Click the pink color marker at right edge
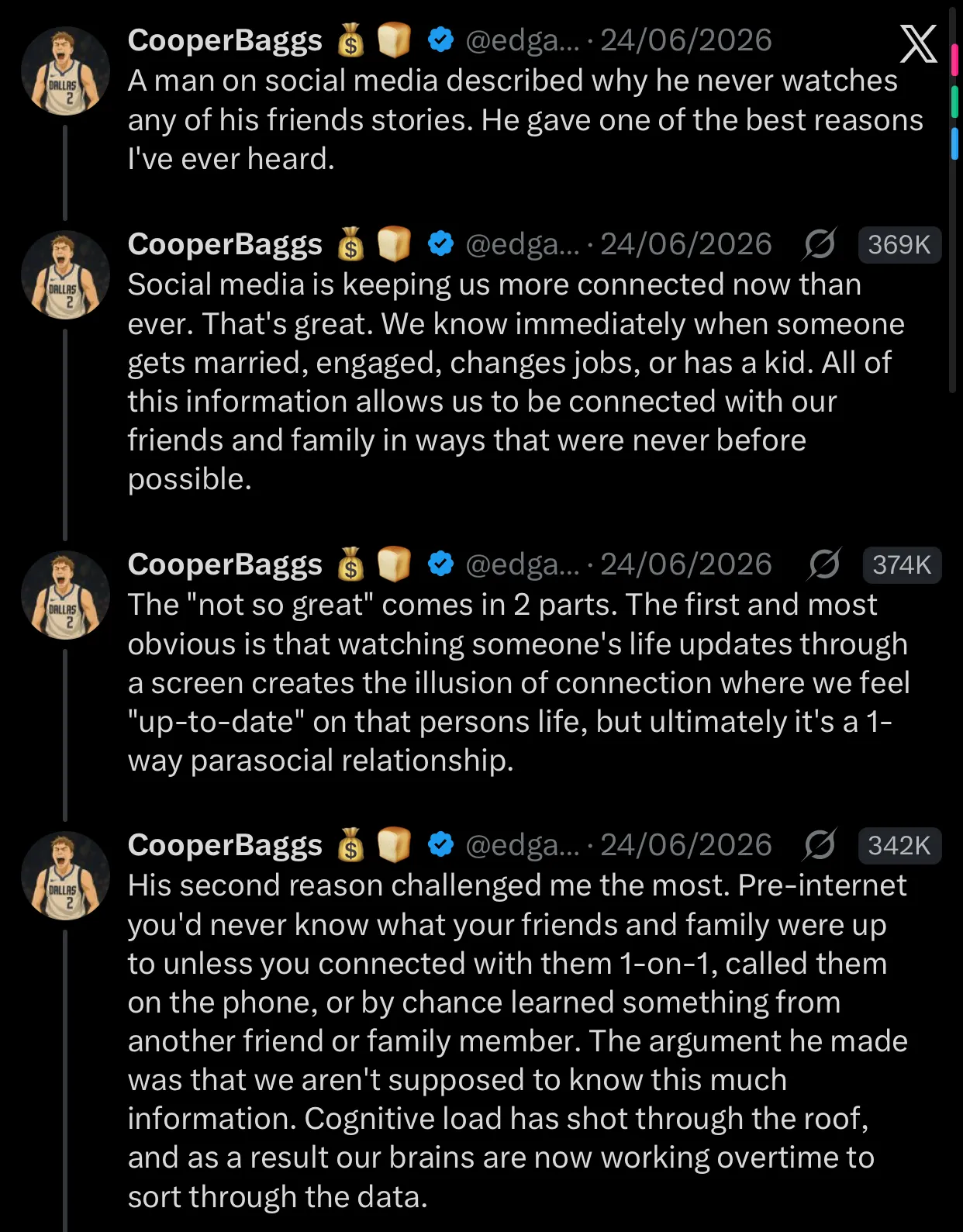The image size is (963, 1232). (954, 60)
